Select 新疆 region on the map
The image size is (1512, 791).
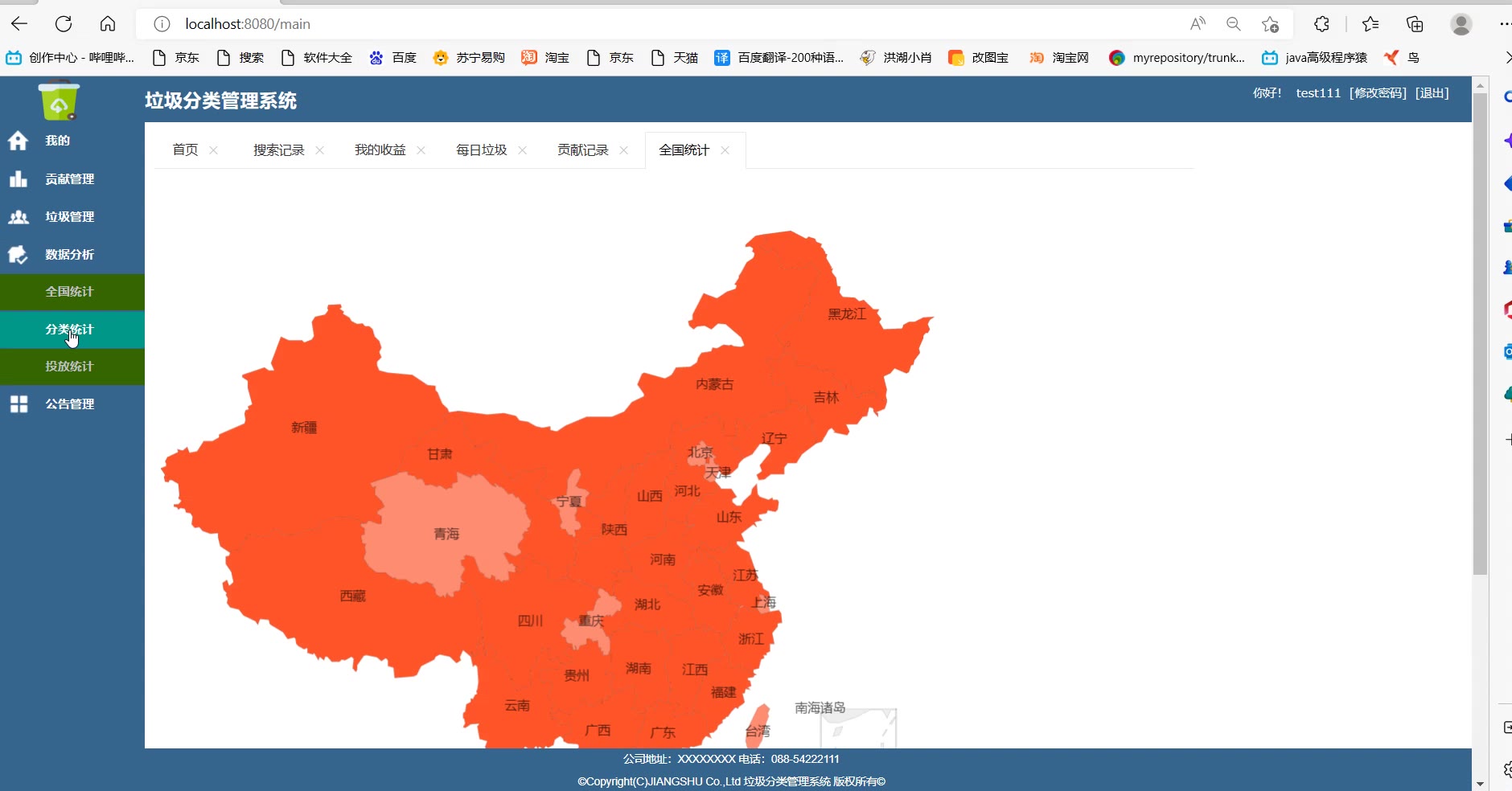click(304, 428)
